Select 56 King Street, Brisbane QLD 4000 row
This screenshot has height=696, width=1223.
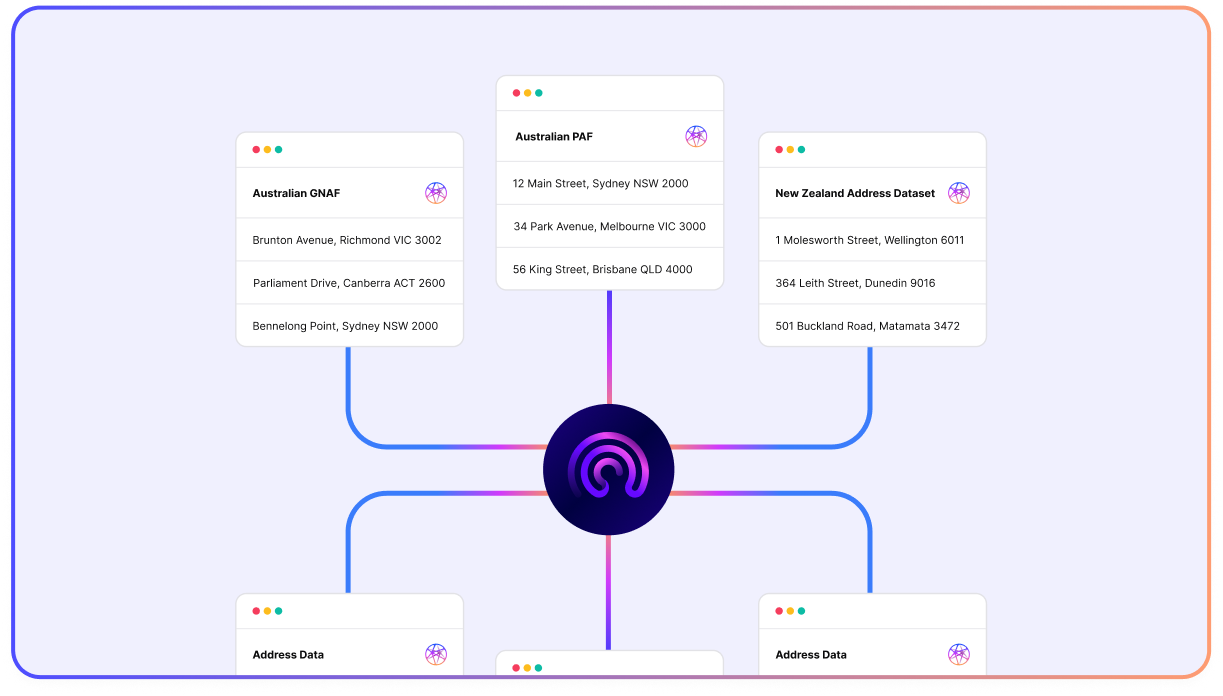coord(610,269)
